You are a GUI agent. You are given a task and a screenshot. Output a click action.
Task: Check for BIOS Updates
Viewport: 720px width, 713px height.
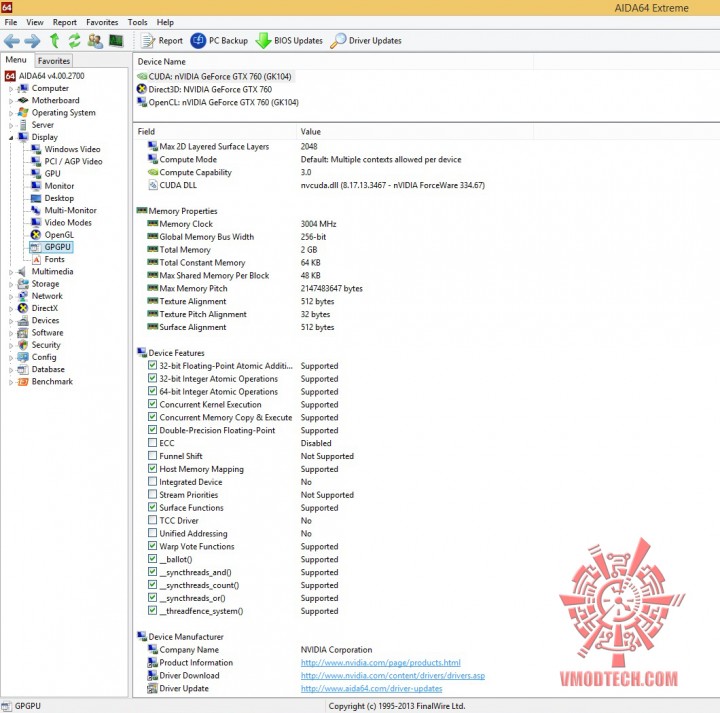coord(289,41)
